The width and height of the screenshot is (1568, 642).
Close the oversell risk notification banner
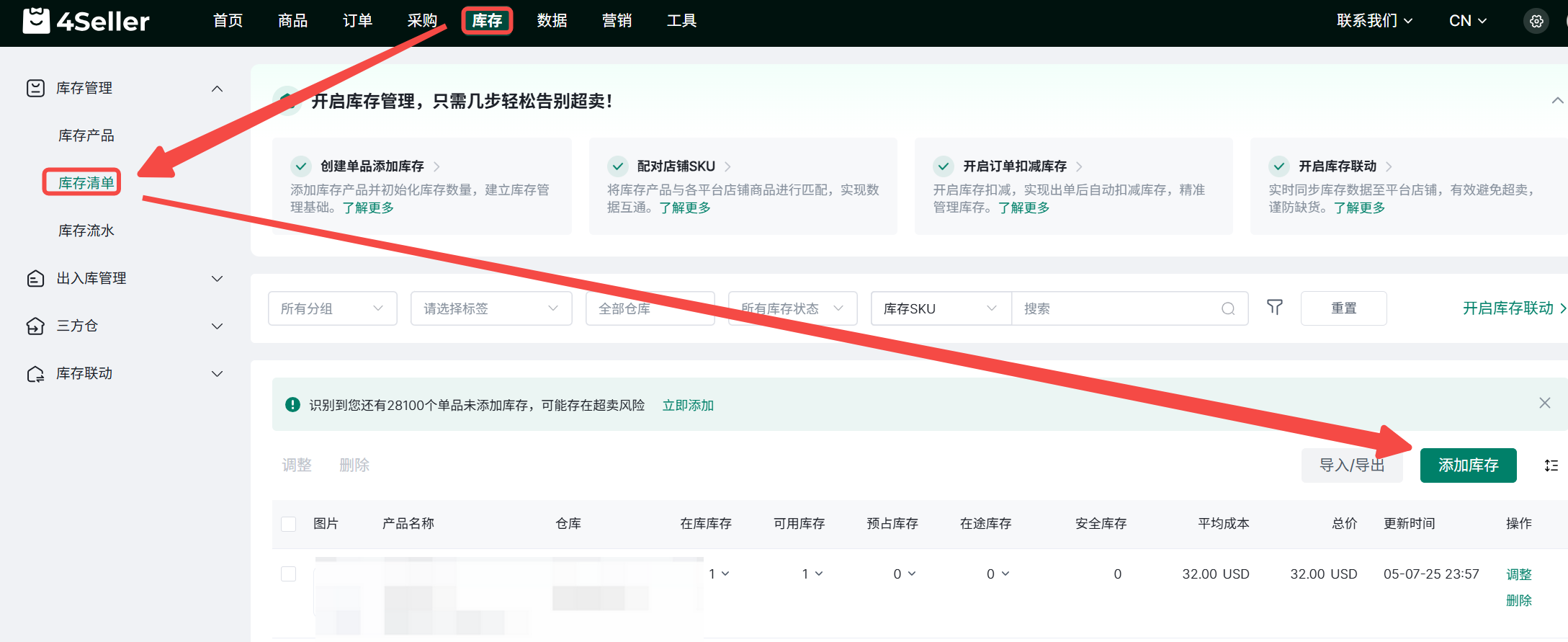tap(1544, 403)
